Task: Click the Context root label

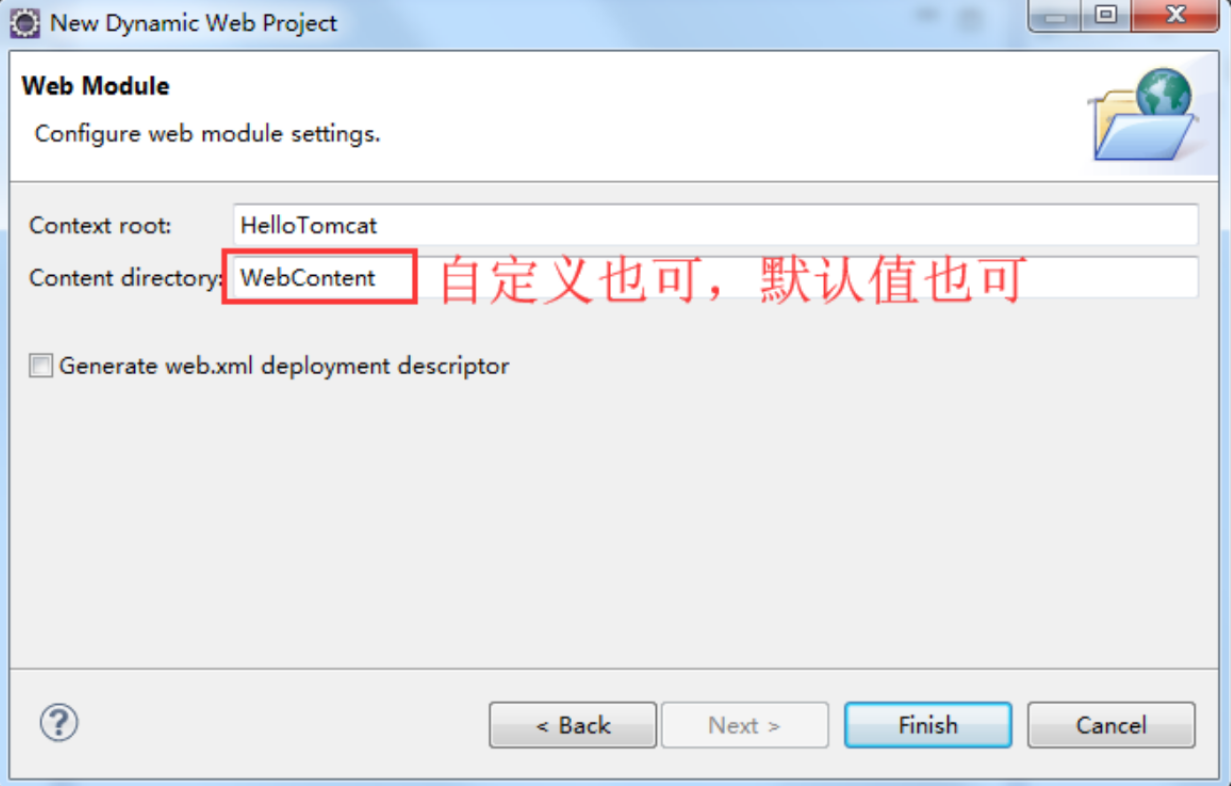Action: tap(100, 225)
